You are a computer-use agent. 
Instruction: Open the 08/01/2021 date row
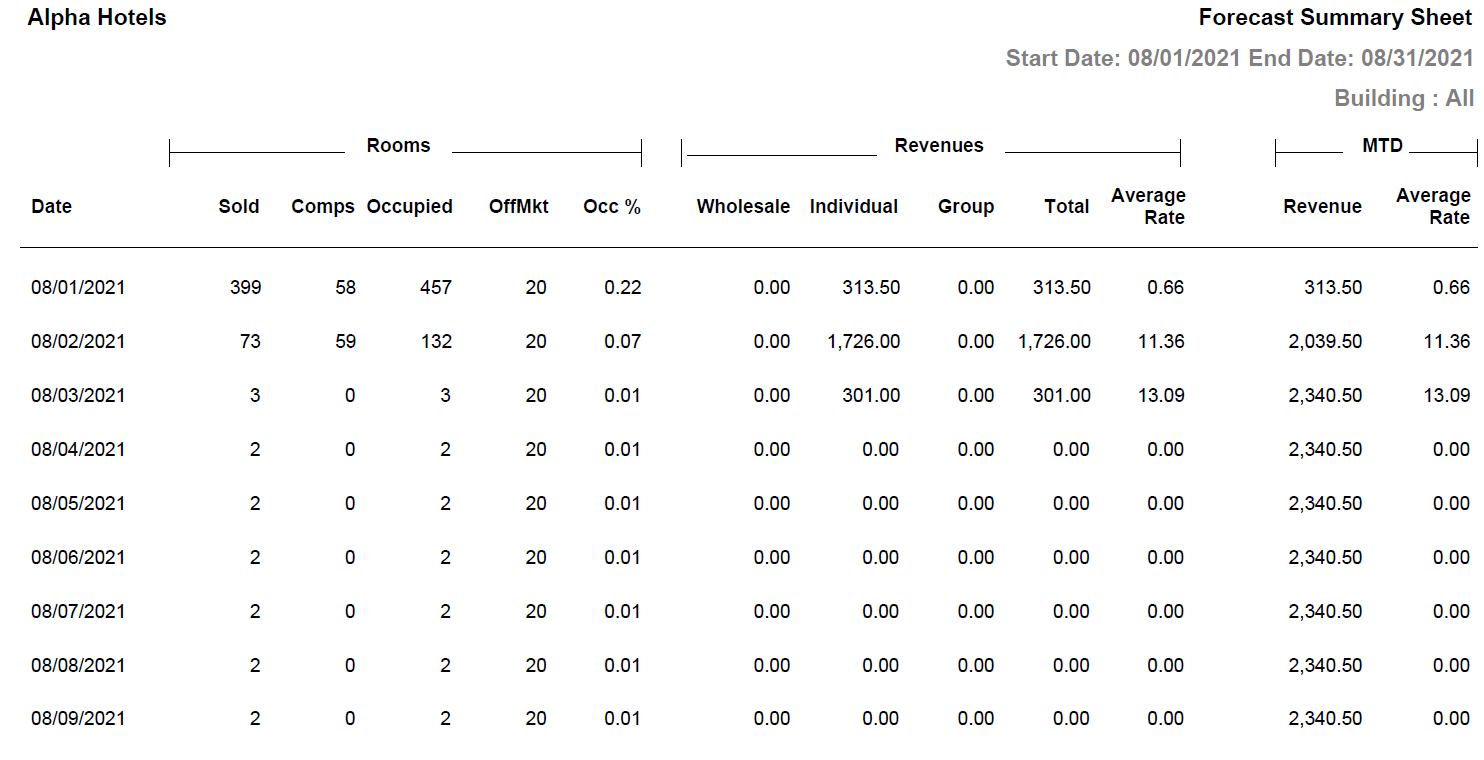(x=77, y=287)
